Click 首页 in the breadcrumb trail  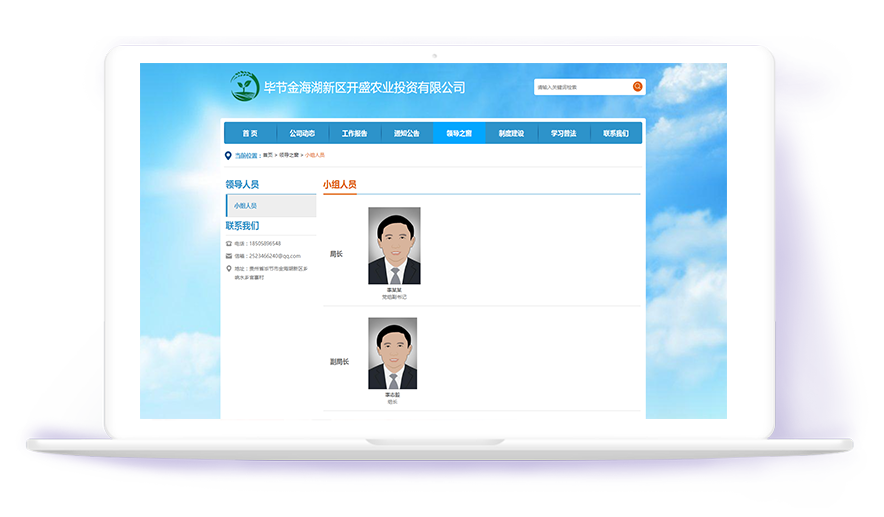(x=268, y=155)
